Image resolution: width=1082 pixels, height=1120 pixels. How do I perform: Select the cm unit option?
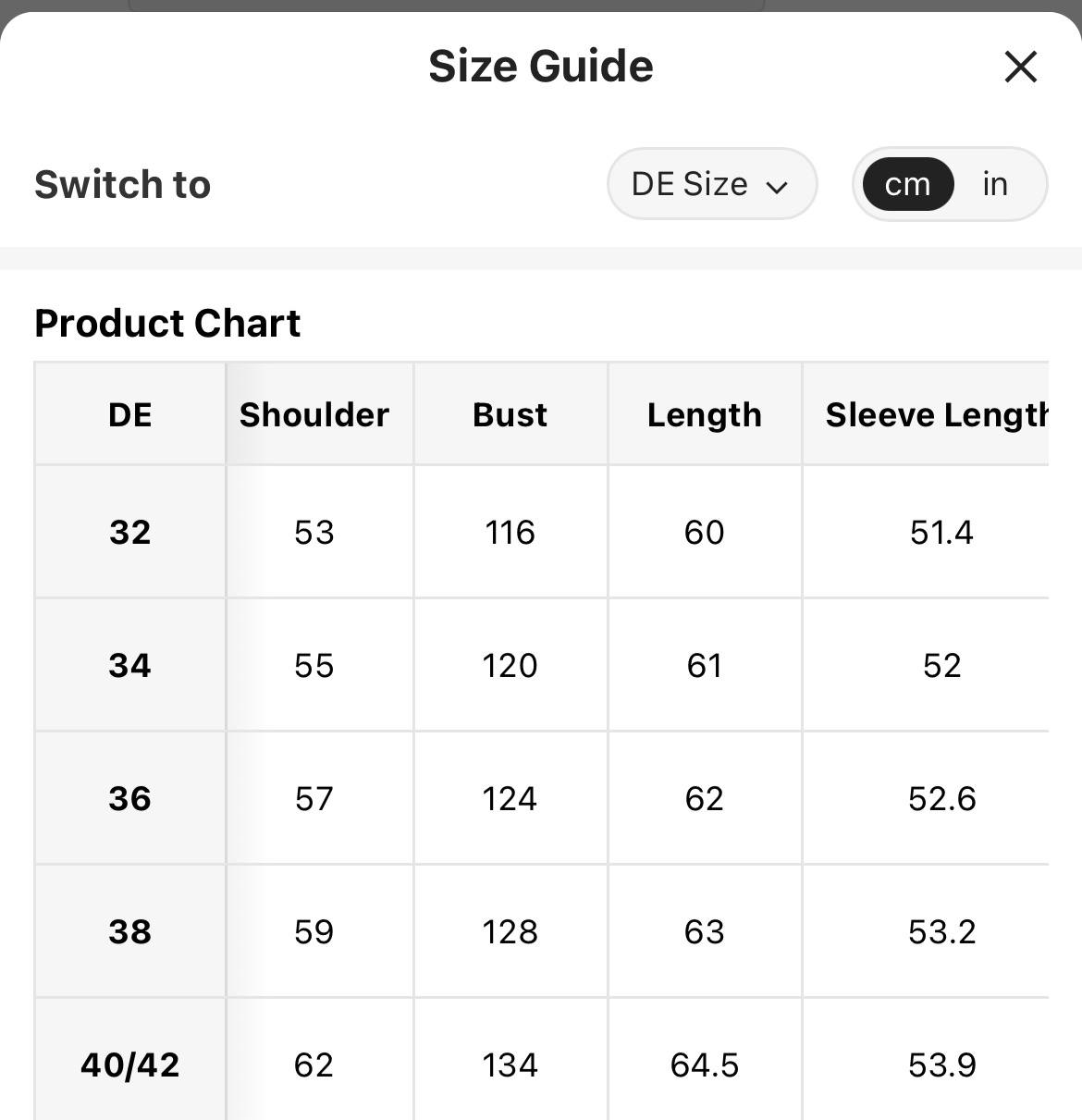907,184
